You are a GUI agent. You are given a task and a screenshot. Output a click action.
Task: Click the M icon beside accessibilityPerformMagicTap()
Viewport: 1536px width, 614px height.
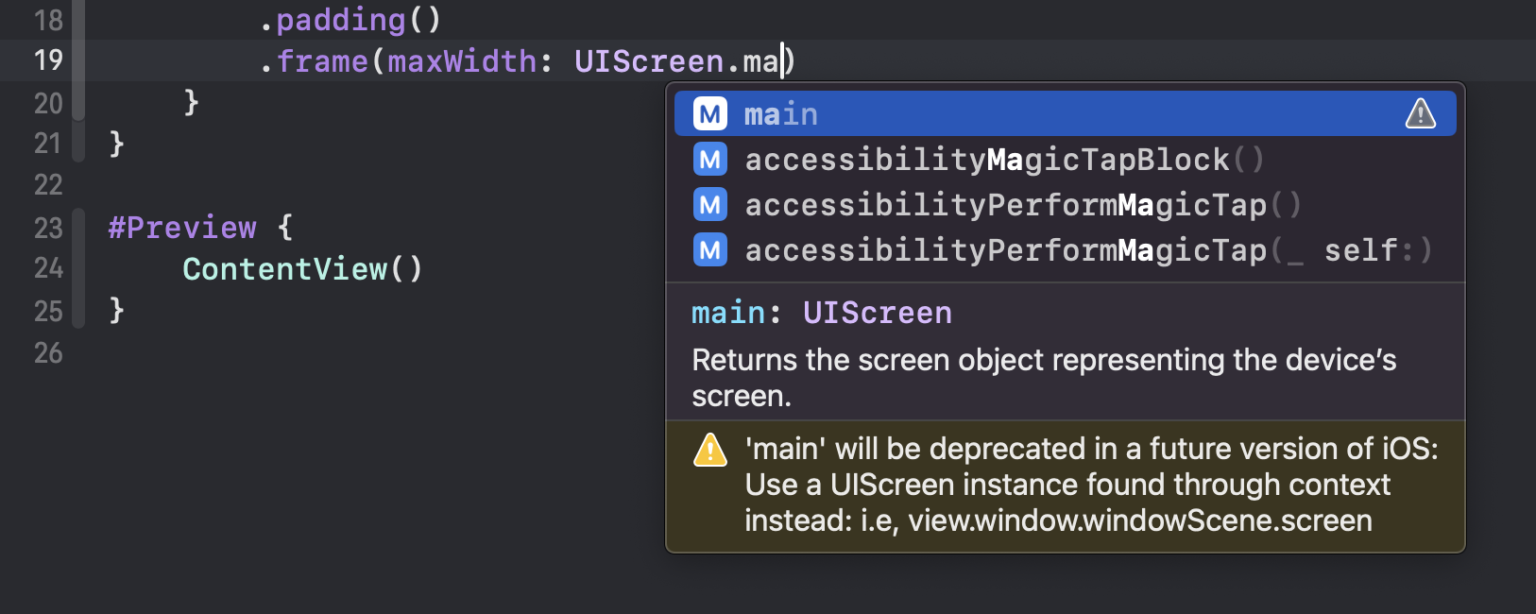point(710,205)
